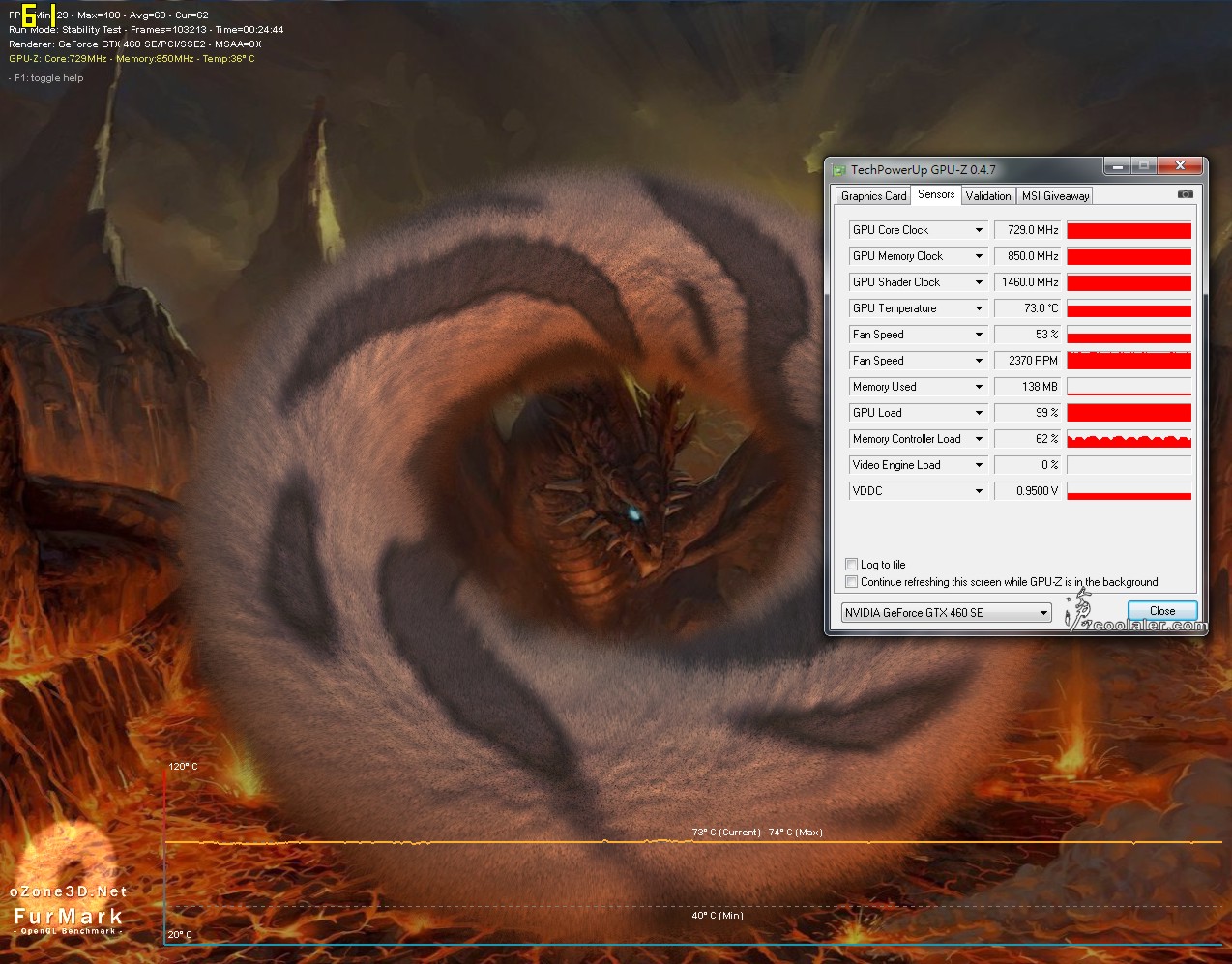Select the Sensors tab
The height and width of the screenshot is (964, 1232).
pos(936,194)
